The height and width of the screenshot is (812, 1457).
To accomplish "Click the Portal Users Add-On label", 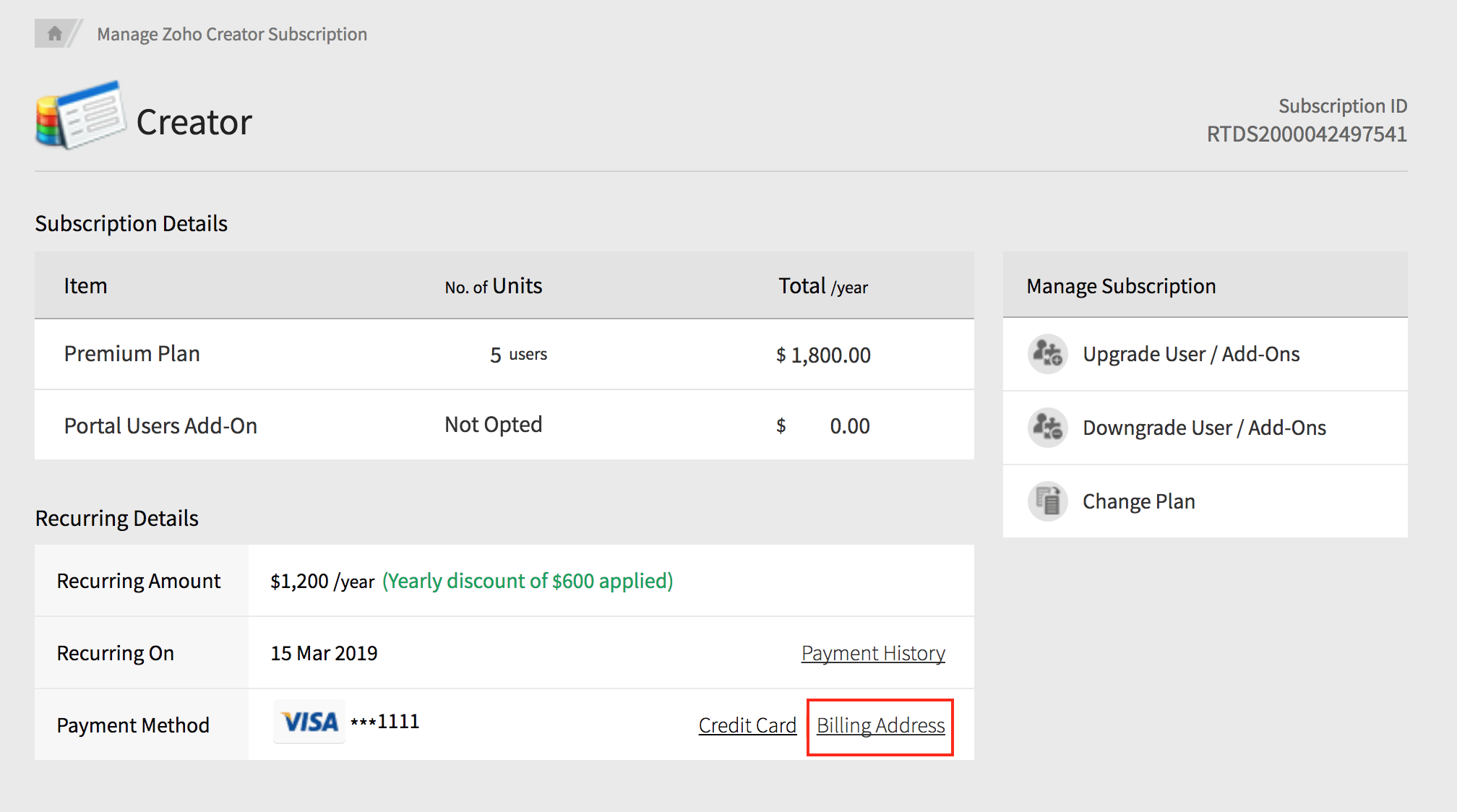I will click(x=160, y=426).
